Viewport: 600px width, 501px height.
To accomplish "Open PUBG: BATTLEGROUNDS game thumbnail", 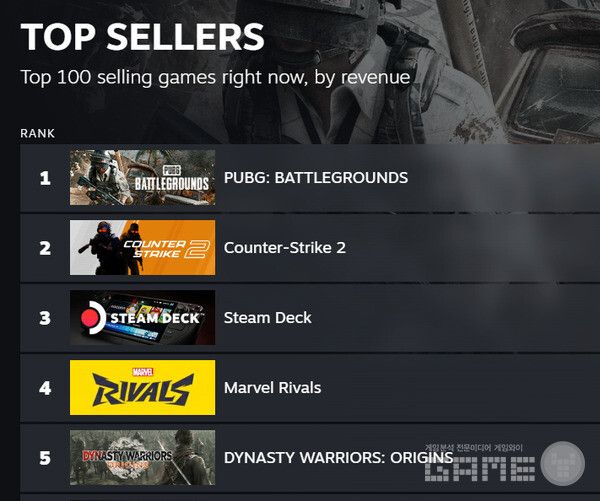I will pyautogui.click(x=142, y=178).
